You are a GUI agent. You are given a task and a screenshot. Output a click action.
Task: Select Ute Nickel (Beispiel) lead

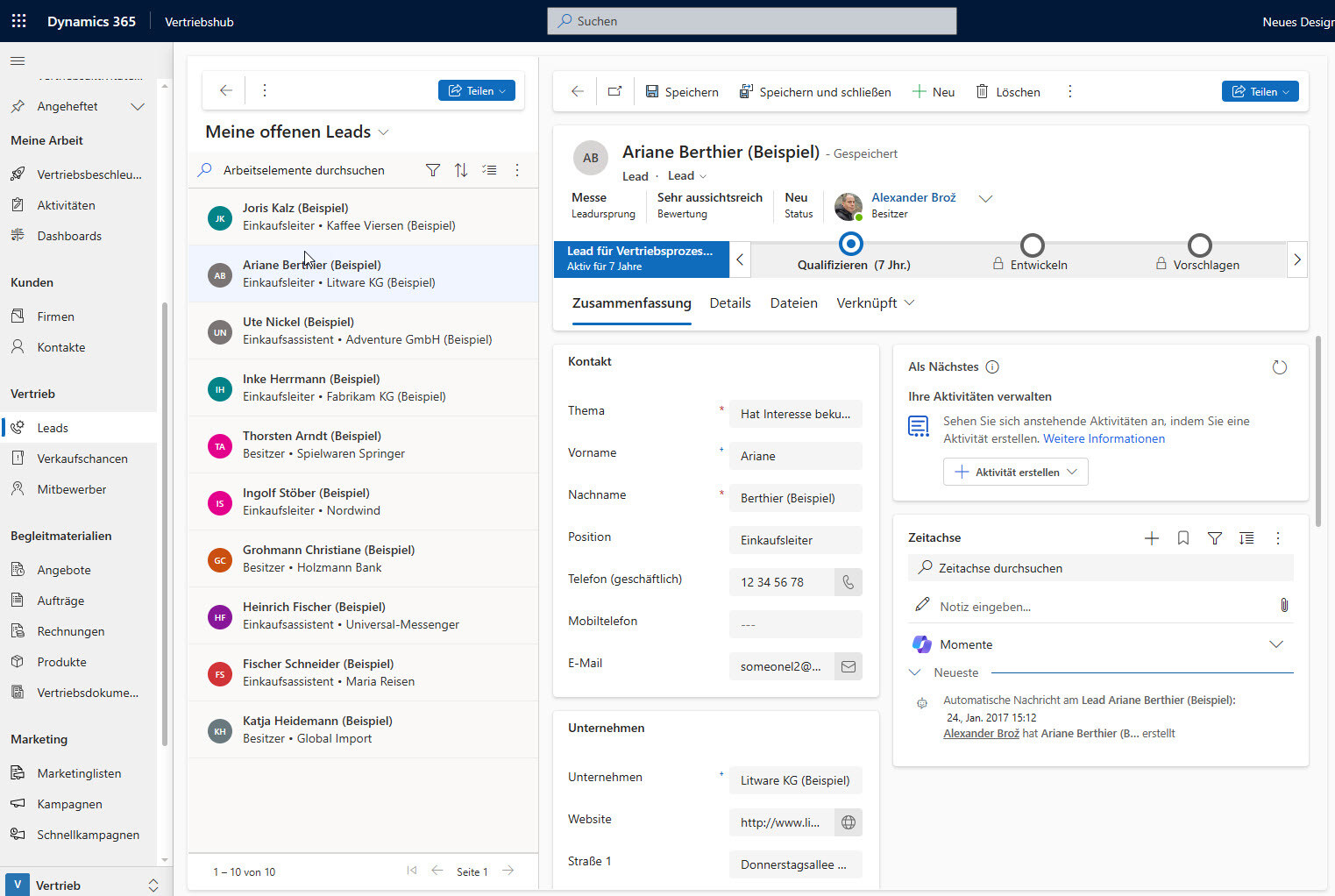click(x=363, y=331)
